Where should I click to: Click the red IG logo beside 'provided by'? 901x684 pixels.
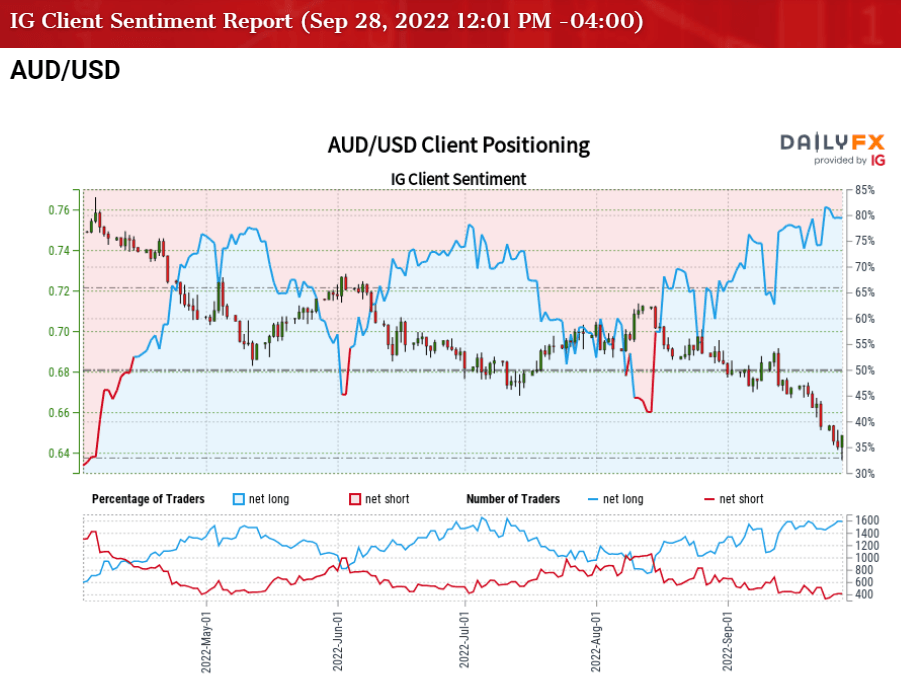[x=878, y=160]
